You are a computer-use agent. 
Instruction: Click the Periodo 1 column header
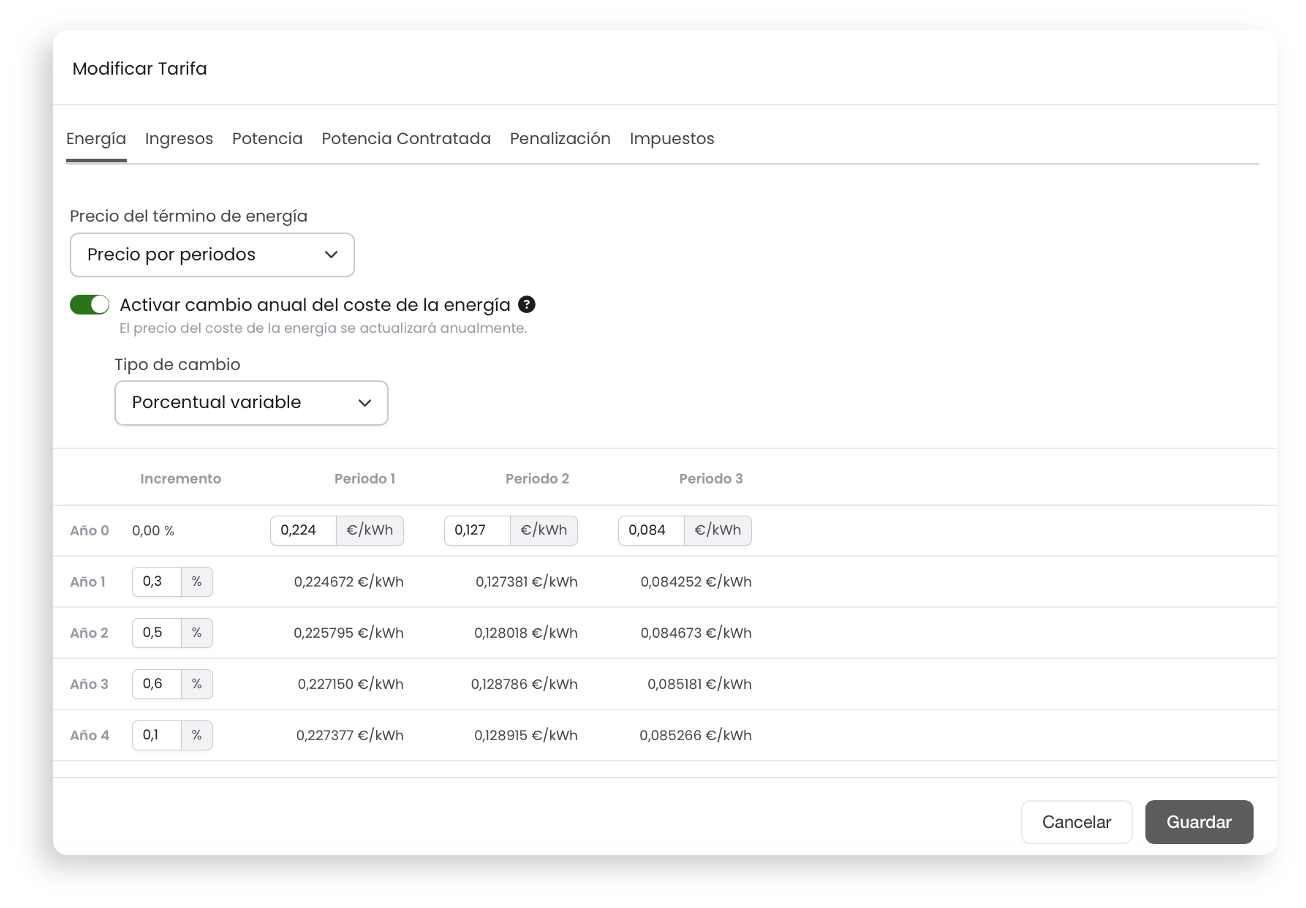[365, 479]
